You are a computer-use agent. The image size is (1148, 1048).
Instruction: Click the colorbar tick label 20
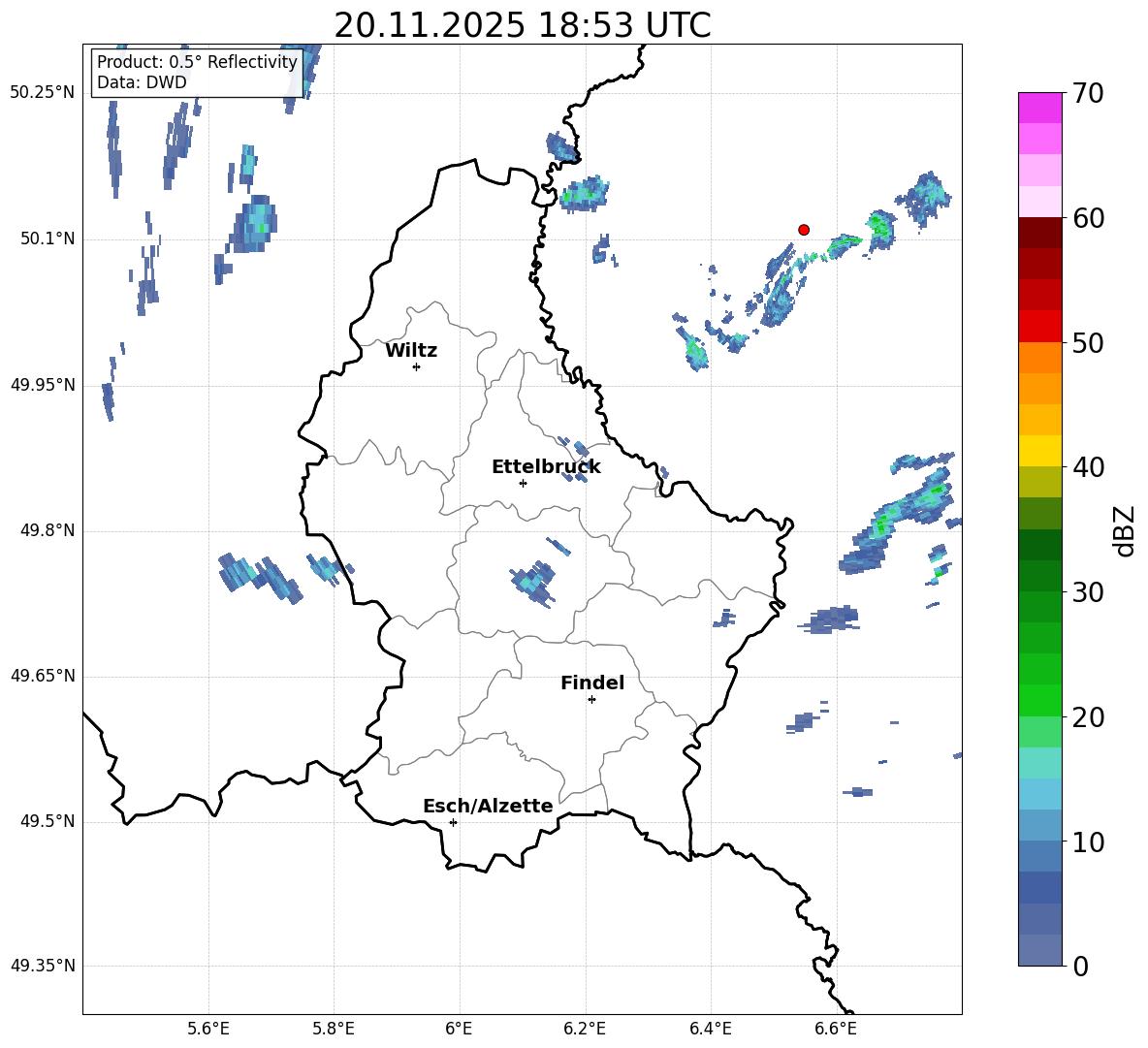click(1088, 717)
